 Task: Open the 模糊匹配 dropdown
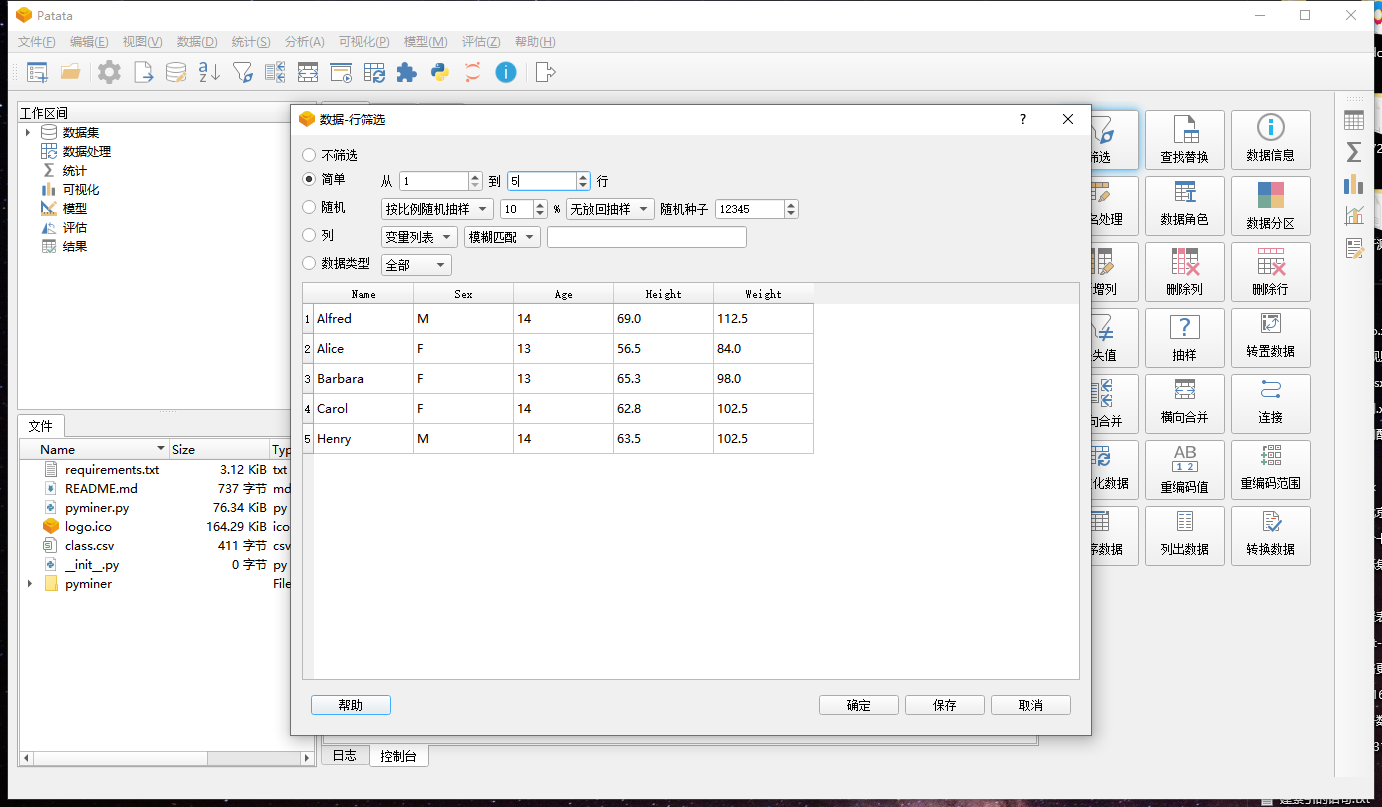click(x=502, y=237)
